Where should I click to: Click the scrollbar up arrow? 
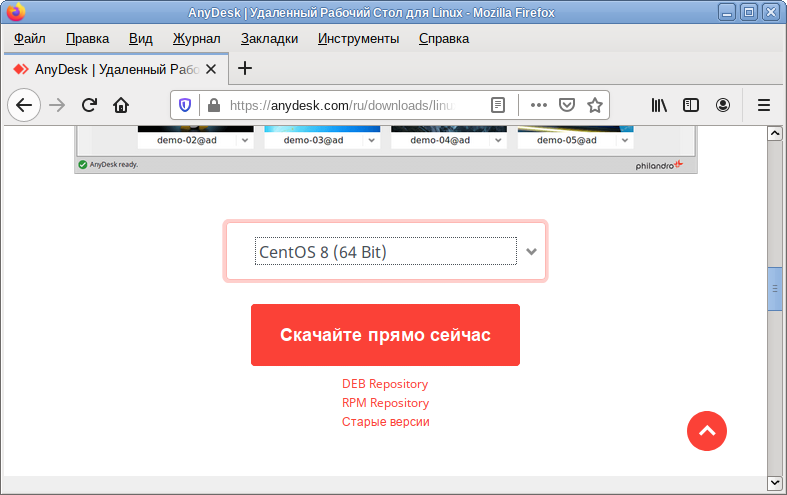click(775, 133)
